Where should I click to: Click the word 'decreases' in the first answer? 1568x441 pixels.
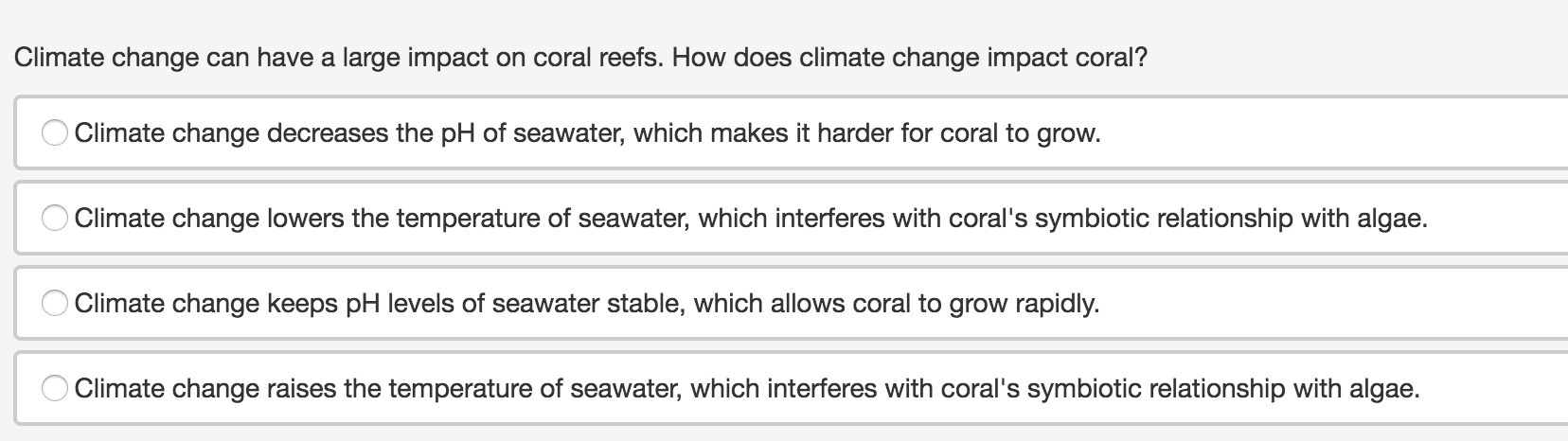(327, 133)
